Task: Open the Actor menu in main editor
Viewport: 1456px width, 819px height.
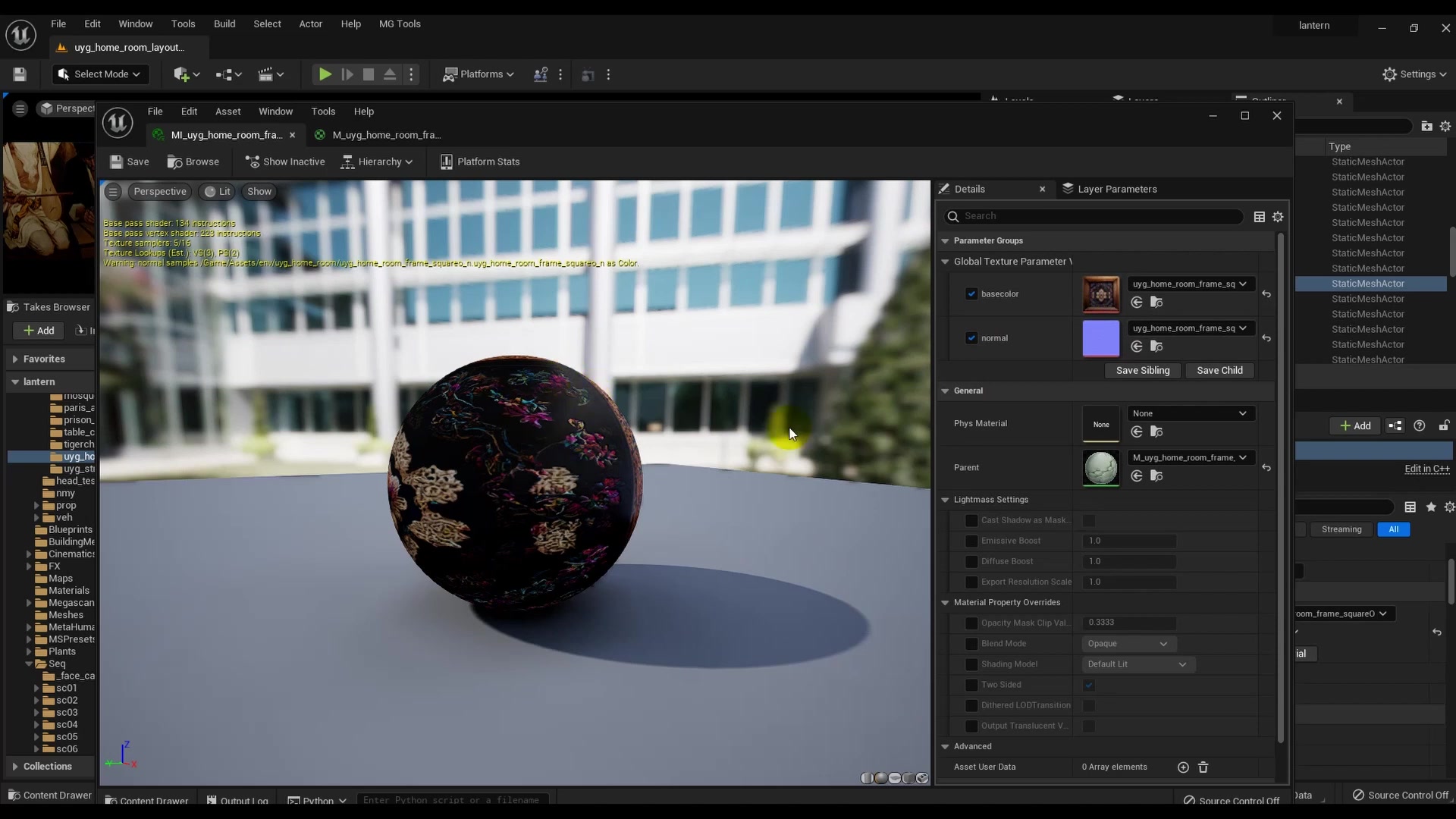Action: tap(311, 24)
